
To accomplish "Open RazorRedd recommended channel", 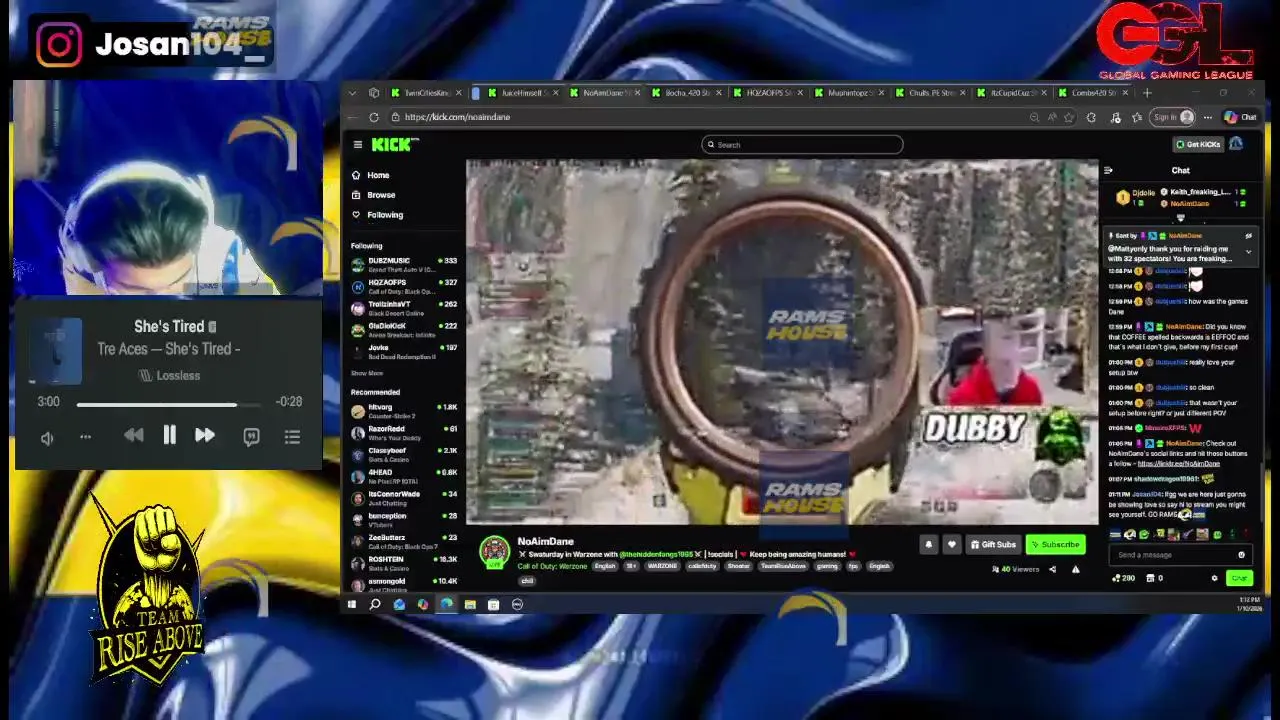I will point(404,433).
